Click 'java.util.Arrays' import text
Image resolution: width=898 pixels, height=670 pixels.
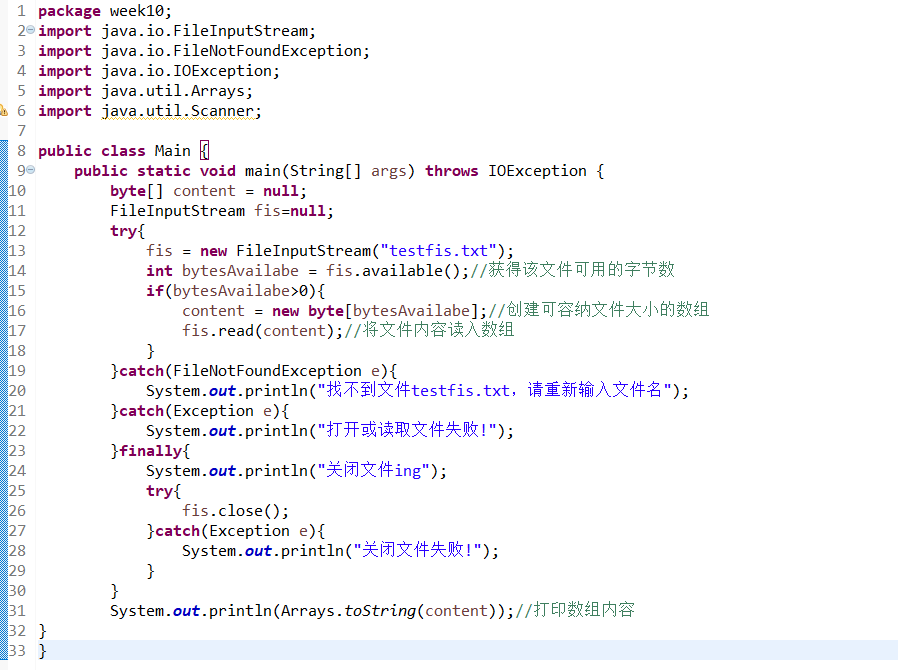point(173,91)
